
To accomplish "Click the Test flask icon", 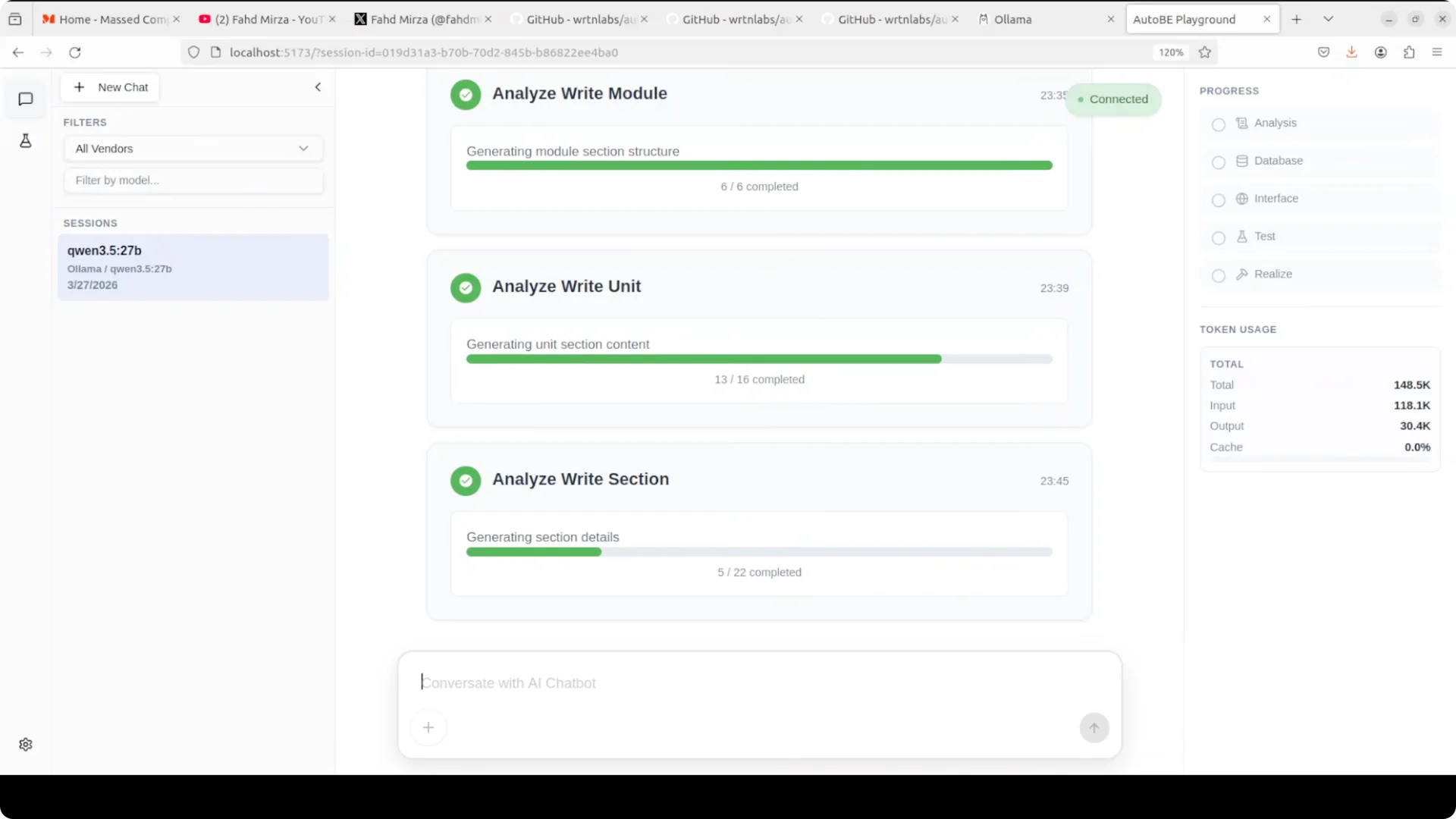I will coord(1242,237).
